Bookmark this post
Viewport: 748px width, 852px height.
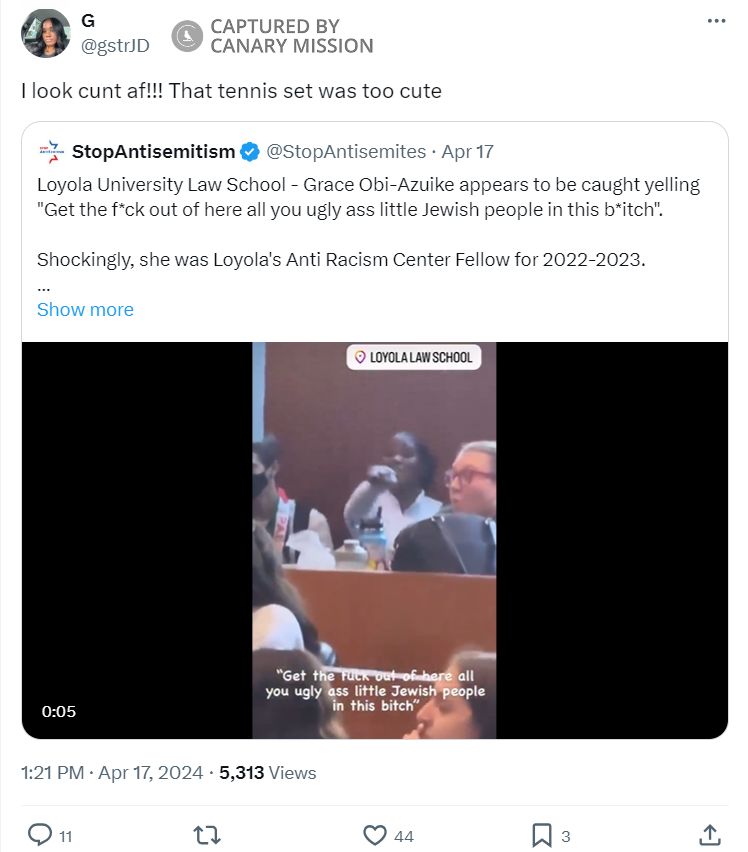tap(541, 835)
